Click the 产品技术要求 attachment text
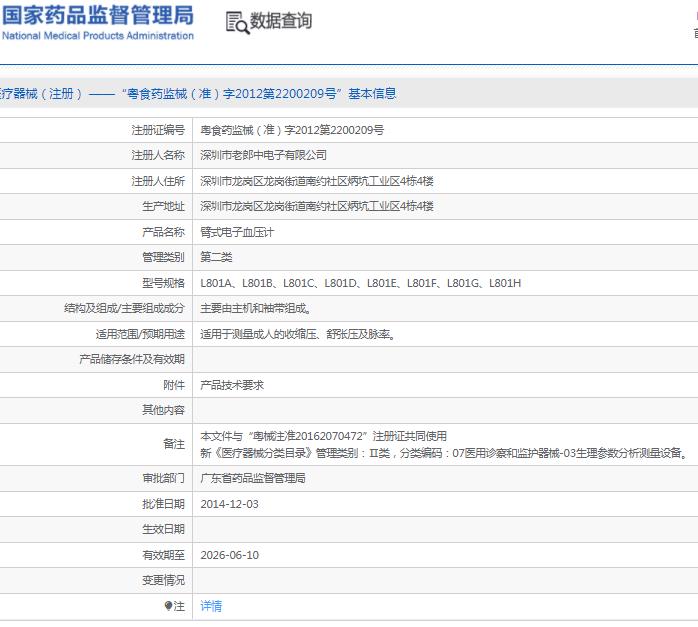Screen dimensions: 698x627 coord(232,384)
